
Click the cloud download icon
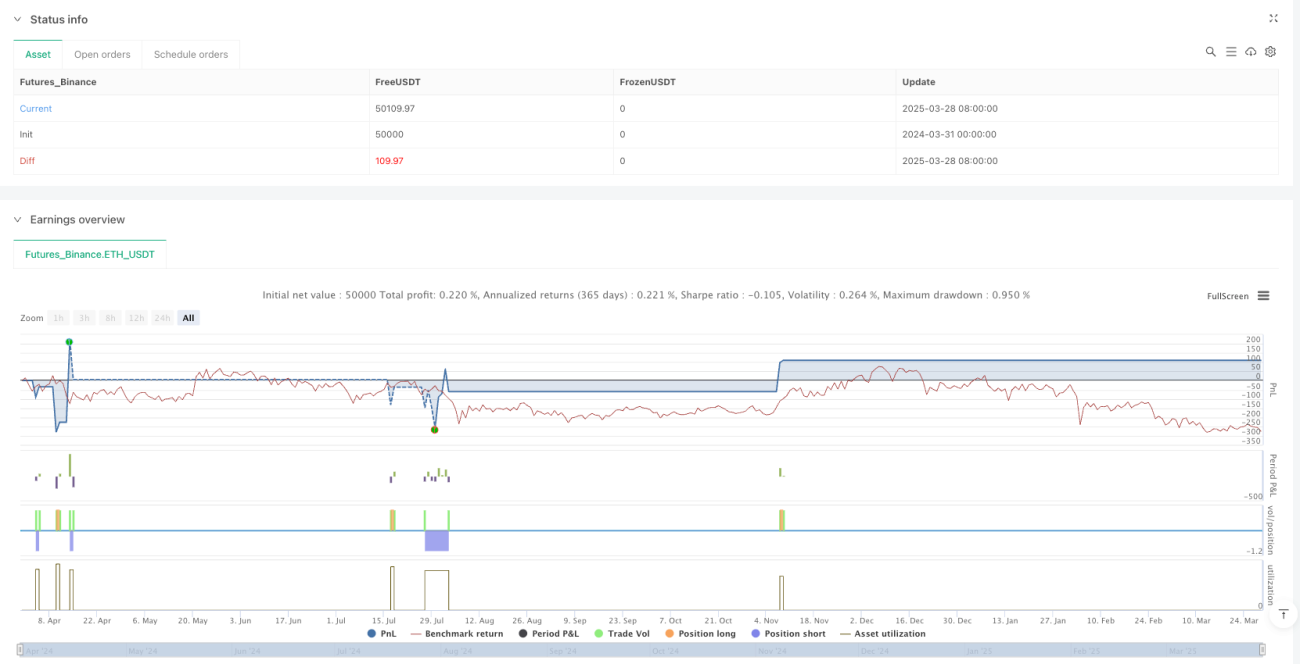[1251, 52]
